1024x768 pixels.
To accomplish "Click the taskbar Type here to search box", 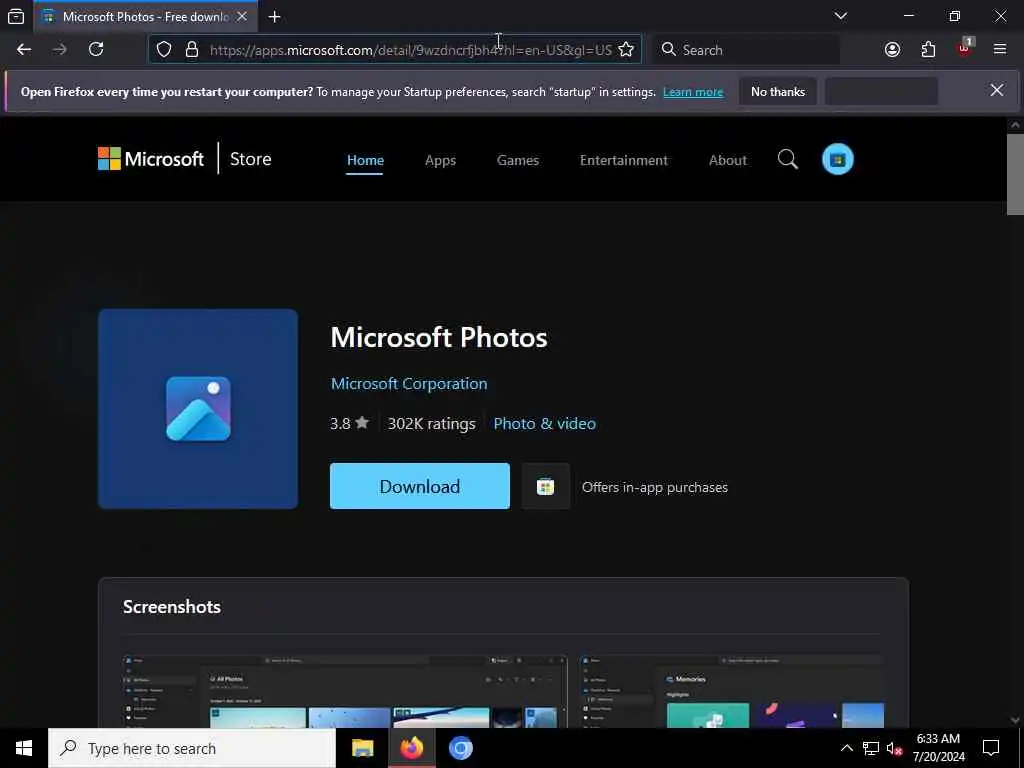I will pos(192,748).
